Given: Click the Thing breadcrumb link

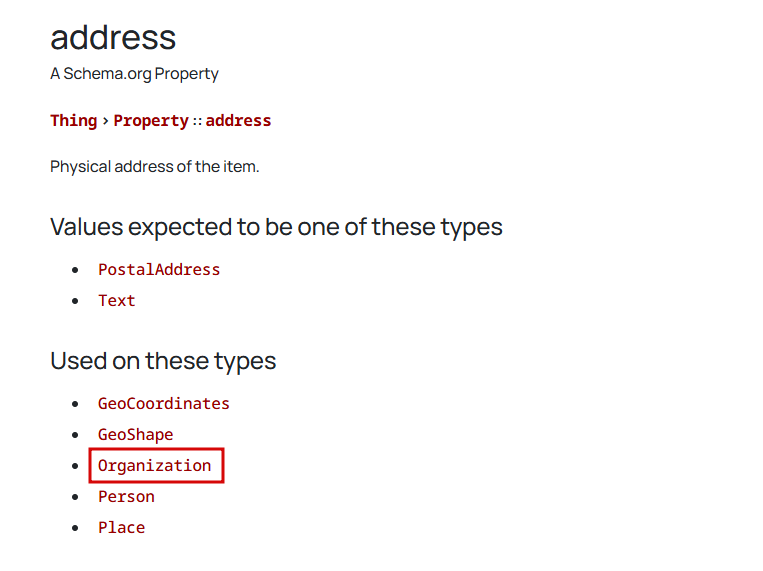Looking at the screenshot, I should coord(73,121).
